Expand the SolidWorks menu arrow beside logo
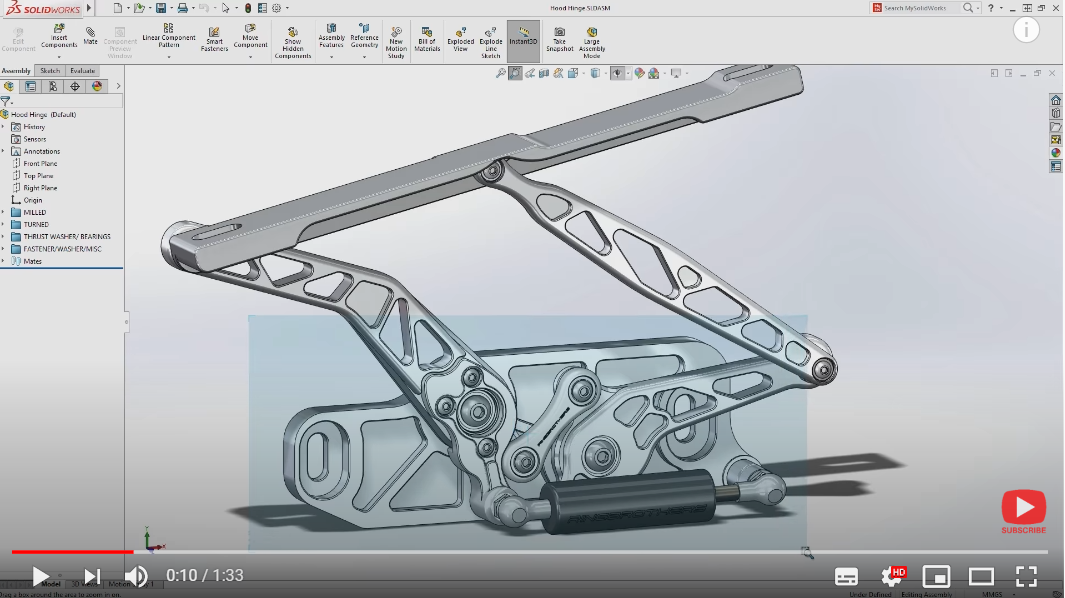 [89, 8]
